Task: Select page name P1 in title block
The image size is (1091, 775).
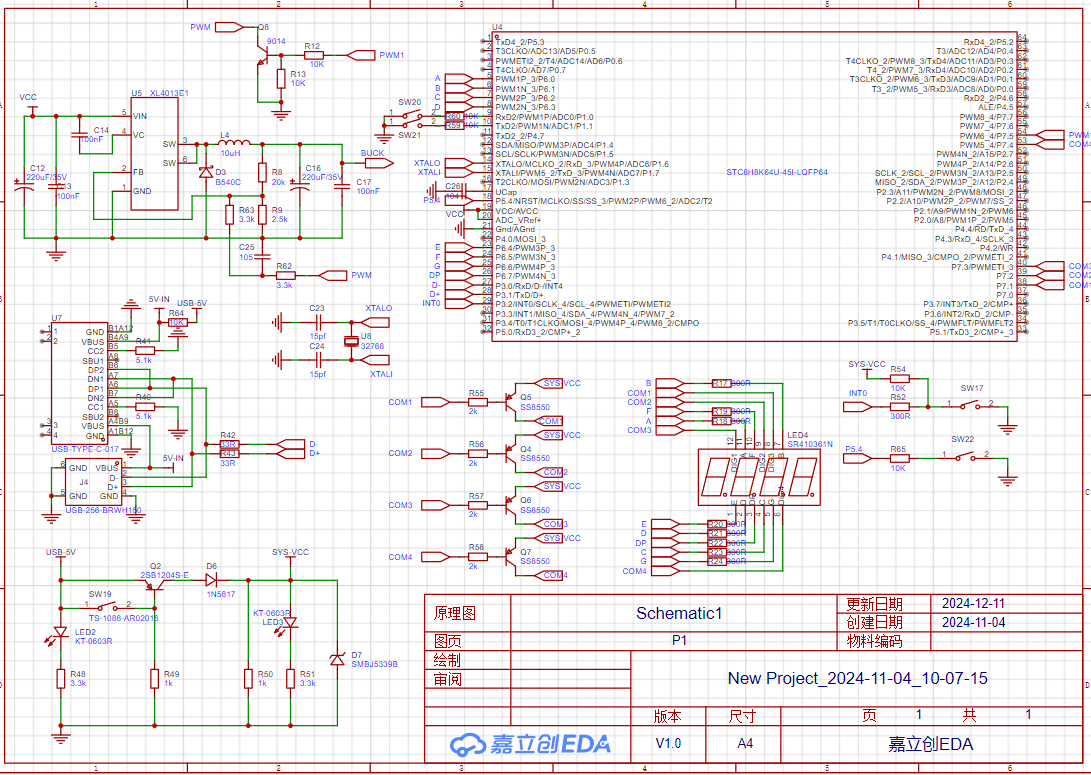Action: [x=679, y=640]
